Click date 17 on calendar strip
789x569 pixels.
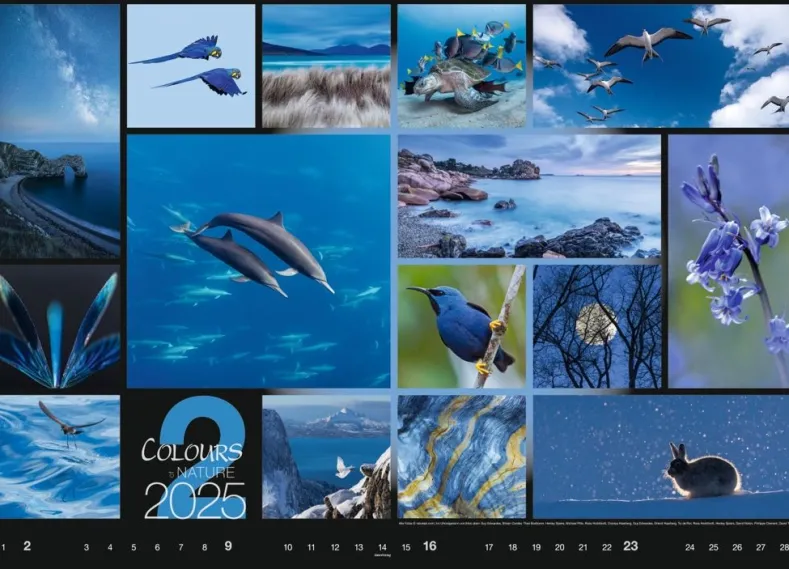[489, 547]
